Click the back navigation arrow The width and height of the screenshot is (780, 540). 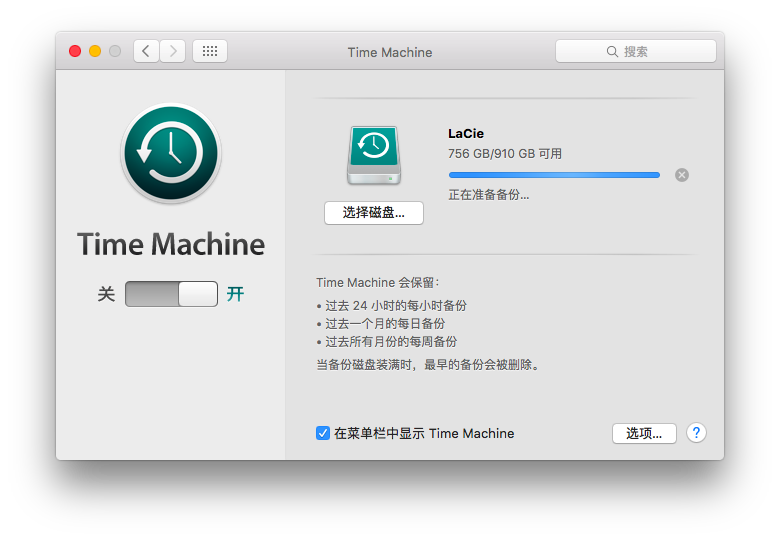[147, 51]
